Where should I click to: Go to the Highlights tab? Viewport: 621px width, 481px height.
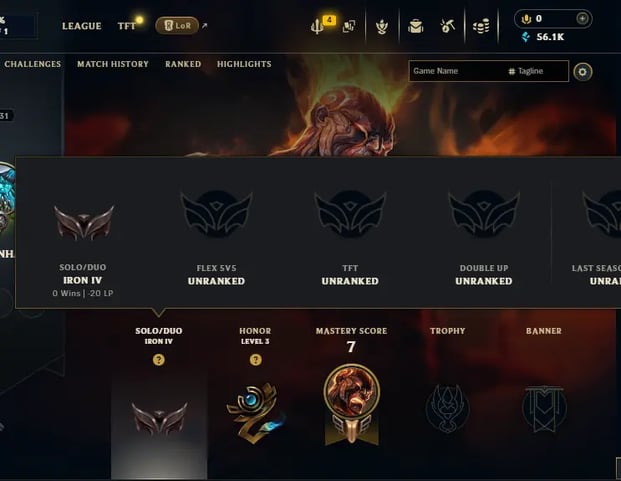click(x=244, y=64)
